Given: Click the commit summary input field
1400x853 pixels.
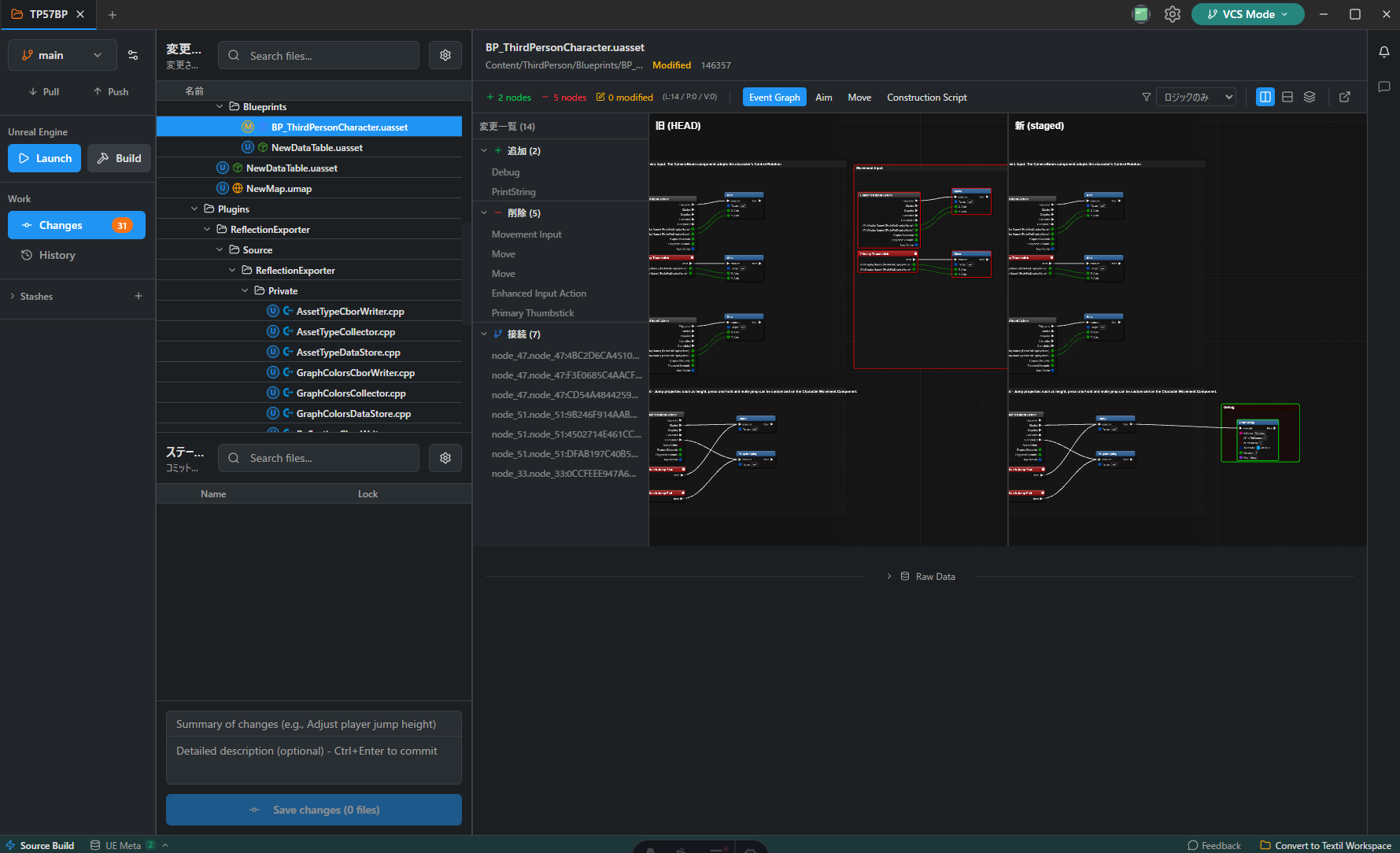Looking at the screenshot, I should 313,724.
